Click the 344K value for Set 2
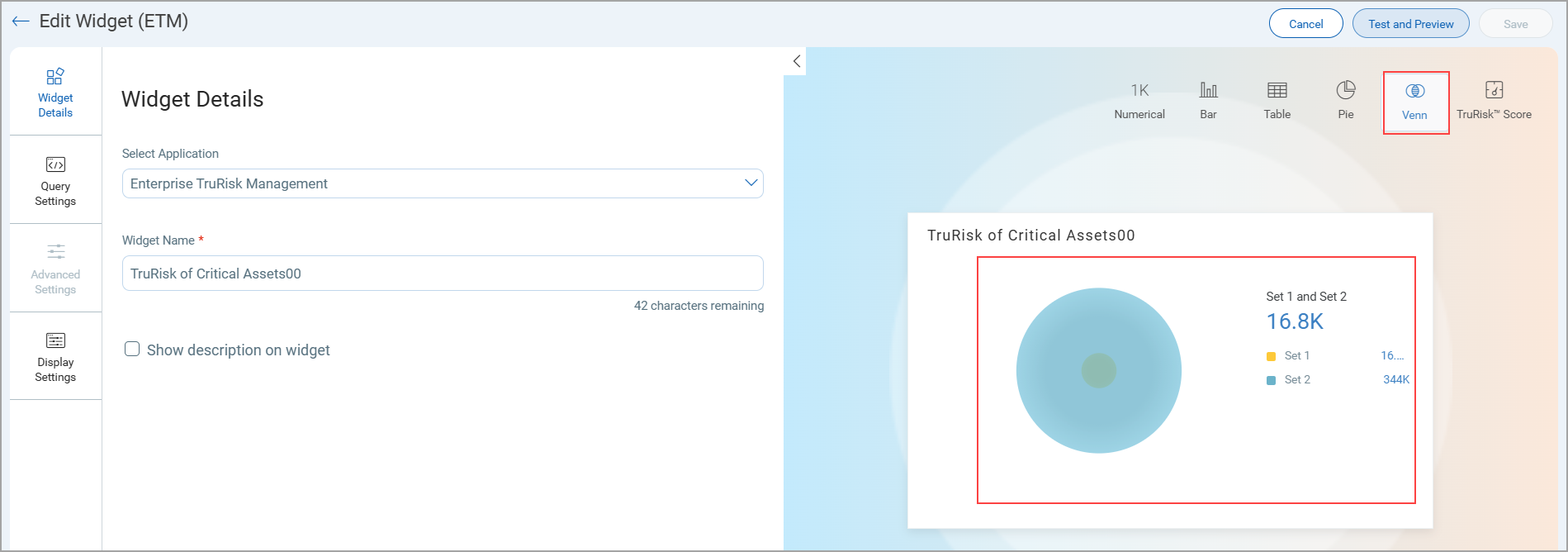 [1396, 379]
